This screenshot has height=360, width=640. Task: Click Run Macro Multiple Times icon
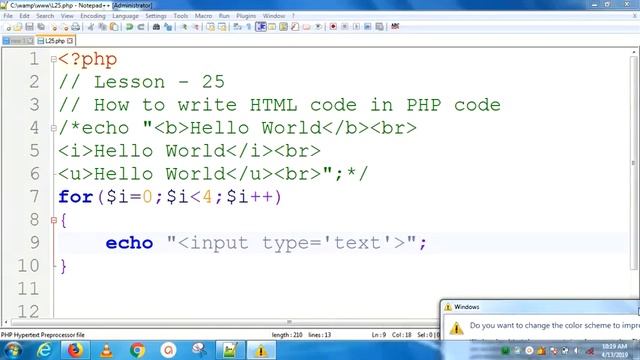(367, 27)
